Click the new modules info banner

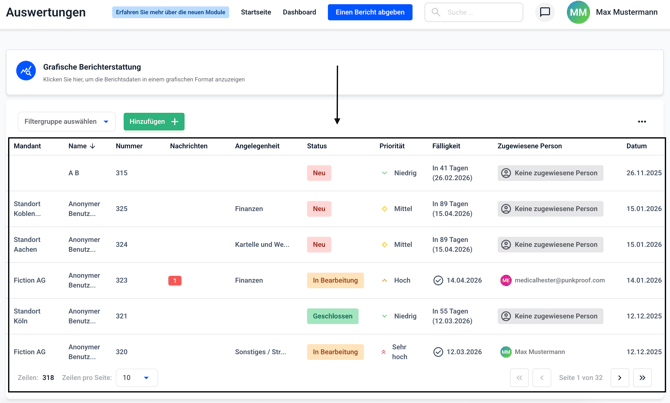click(171, 13)
